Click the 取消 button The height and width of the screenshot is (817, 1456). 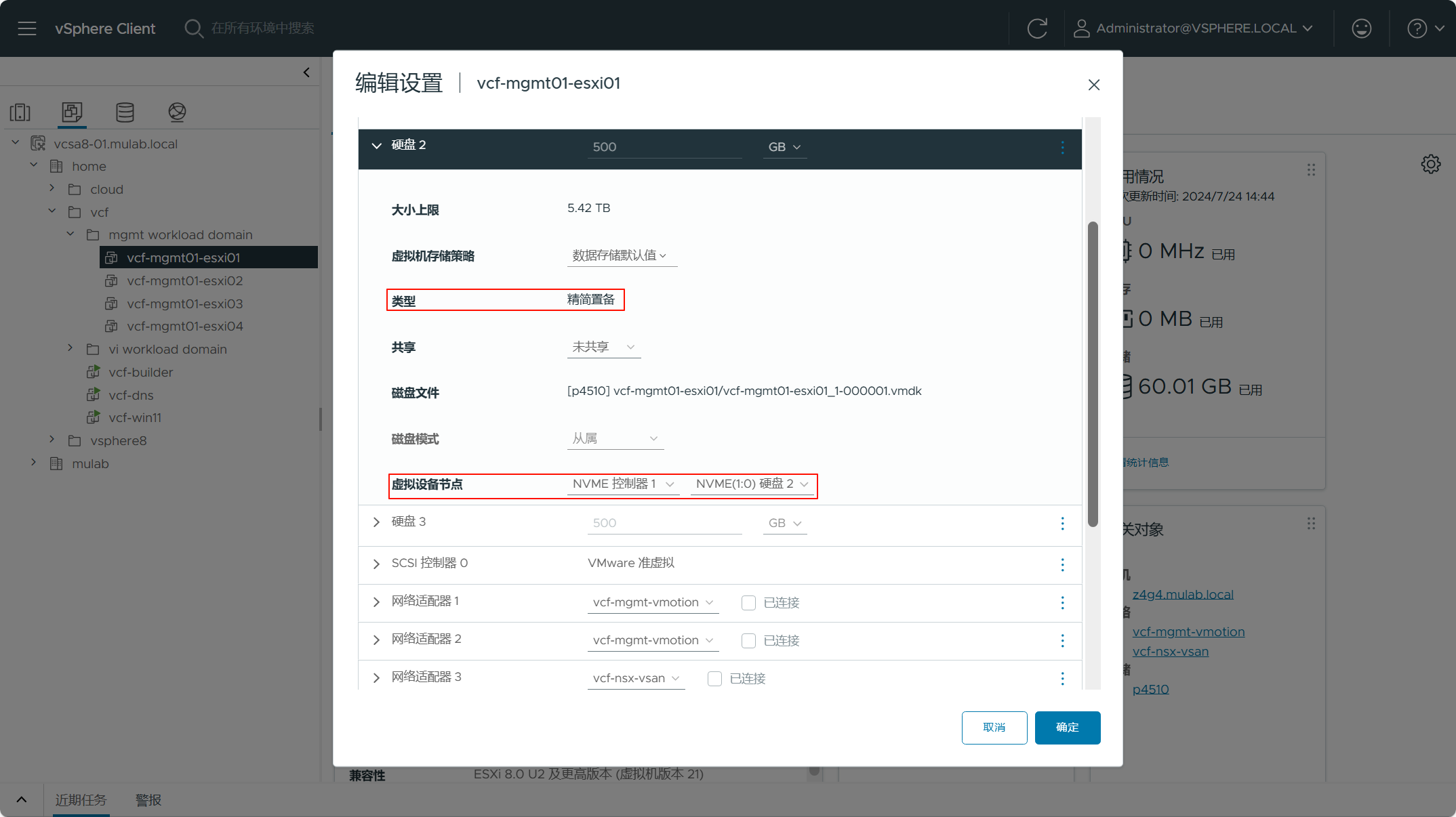(994, 728)
